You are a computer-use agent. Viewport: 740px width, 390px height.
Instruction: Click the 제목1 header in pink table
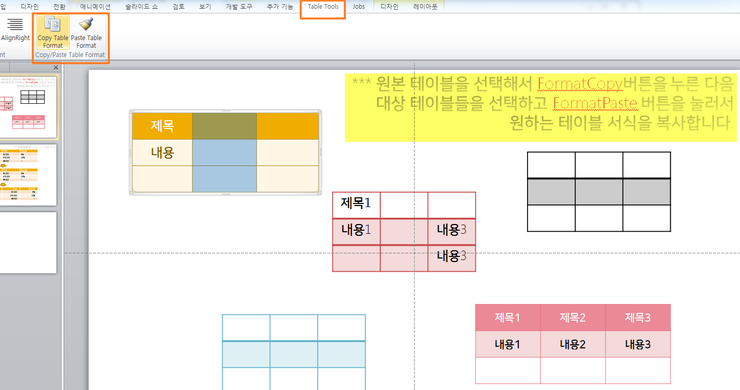tap(507, 317)
